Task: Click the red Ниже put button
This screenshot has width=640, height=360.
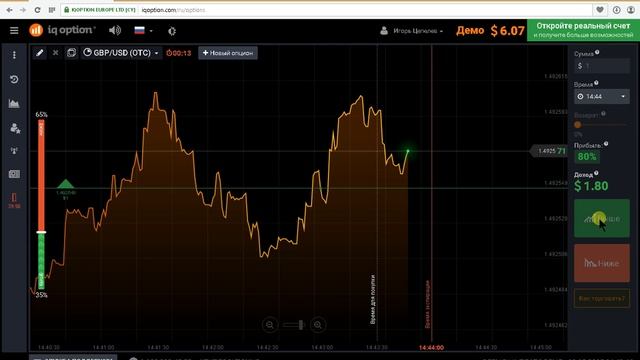Action: click(x=602, y=263)
